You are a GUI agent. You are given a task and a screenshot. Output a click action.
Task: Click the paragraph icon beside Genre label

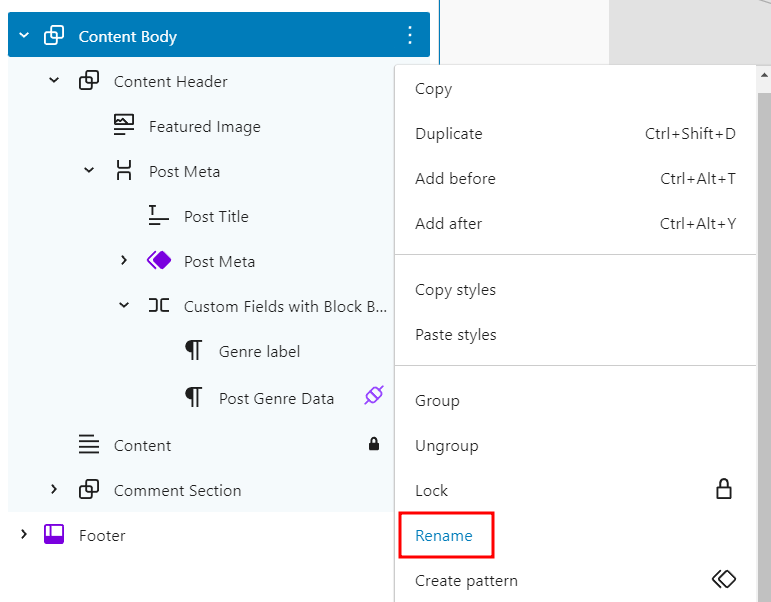click(x=194, y=351)
